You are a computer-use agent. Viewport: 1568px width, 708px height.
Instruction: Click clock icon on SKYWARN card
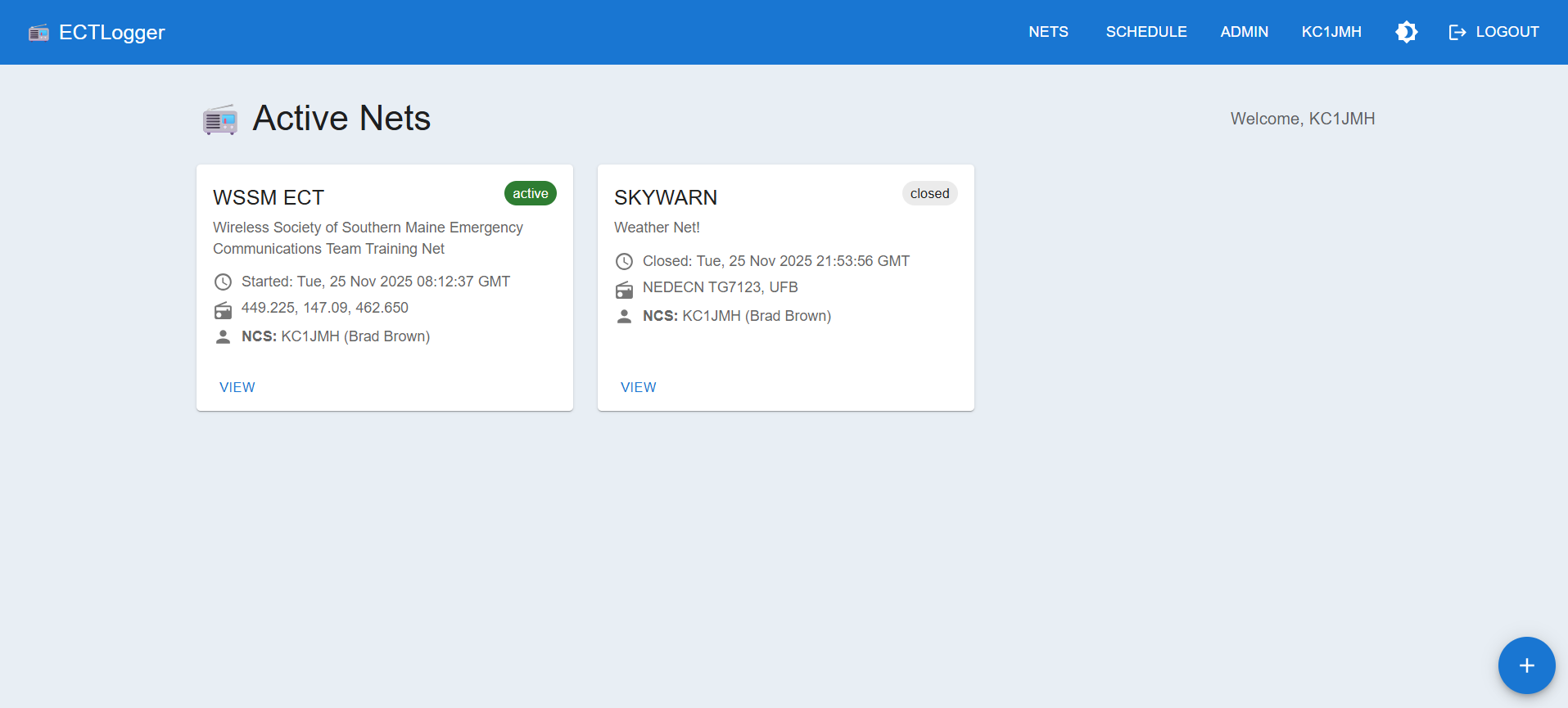coord(624,262)
